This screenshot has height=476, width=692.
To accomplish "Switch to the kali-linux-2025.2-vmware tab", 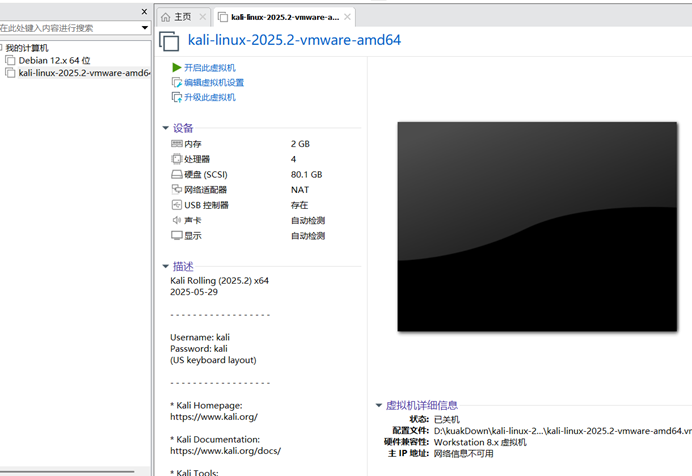I will click(x=285, y=17).
